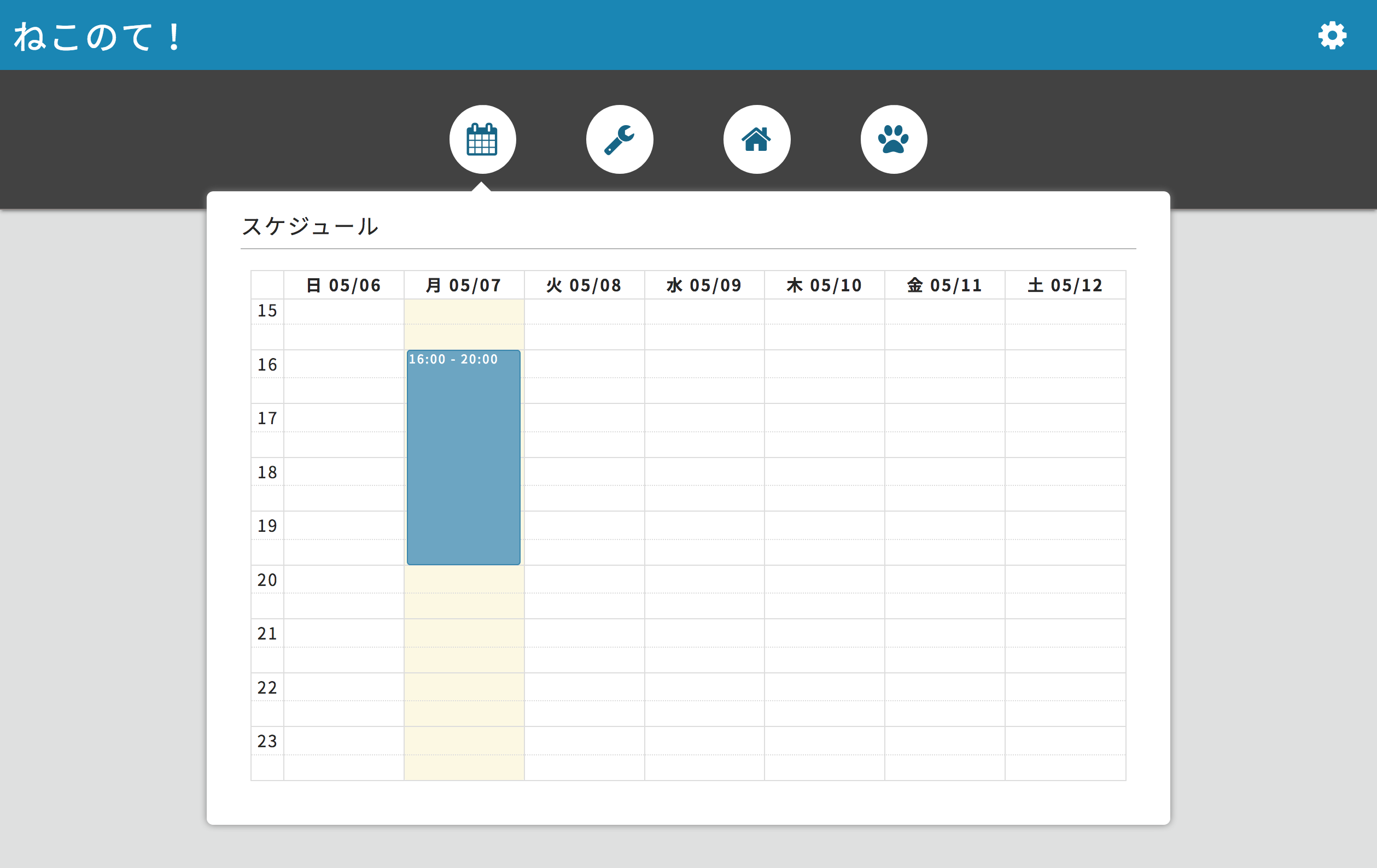Open the paw print icon

[x=893, y=139]
